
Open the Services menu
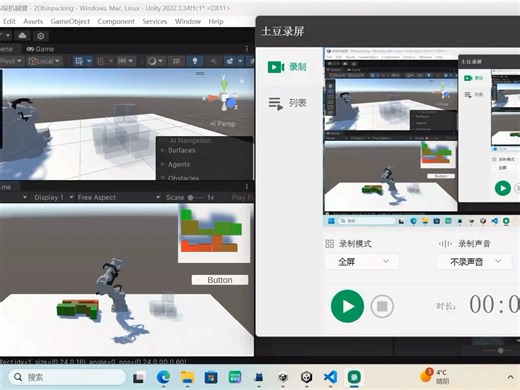tap(155, 21)
